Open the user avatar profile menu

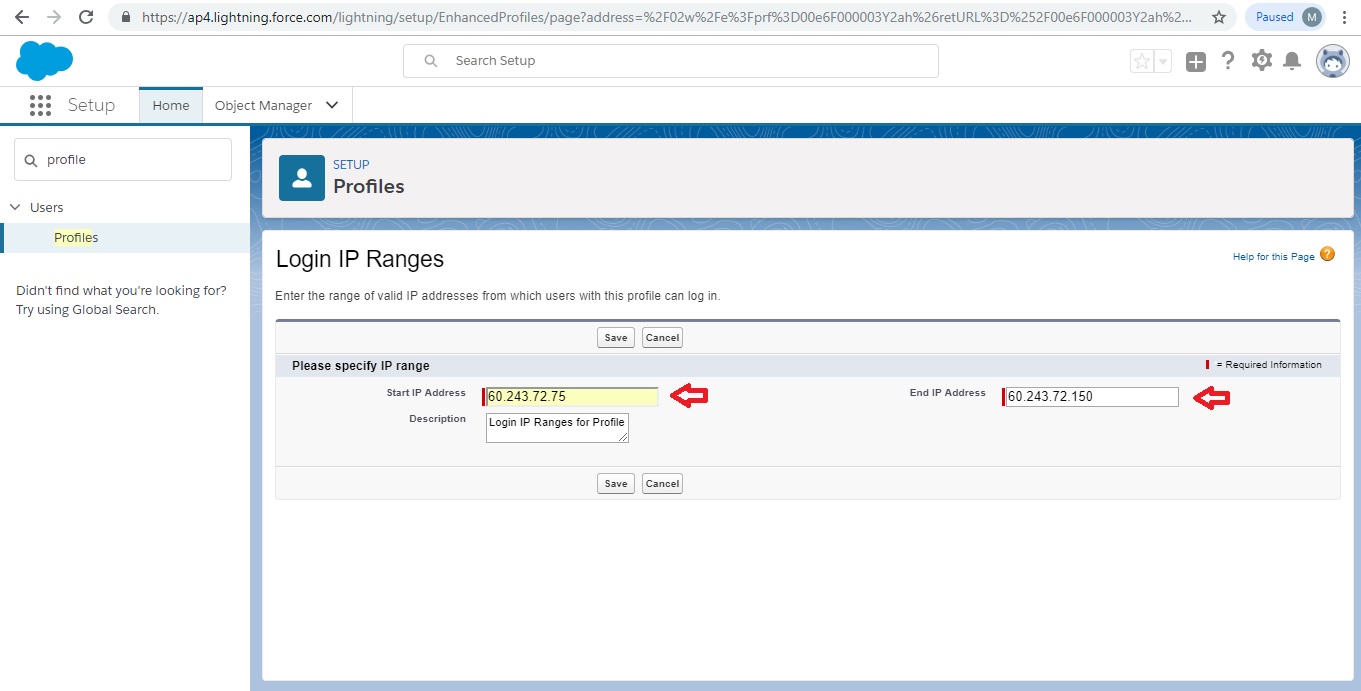(x=1332, y=61)
